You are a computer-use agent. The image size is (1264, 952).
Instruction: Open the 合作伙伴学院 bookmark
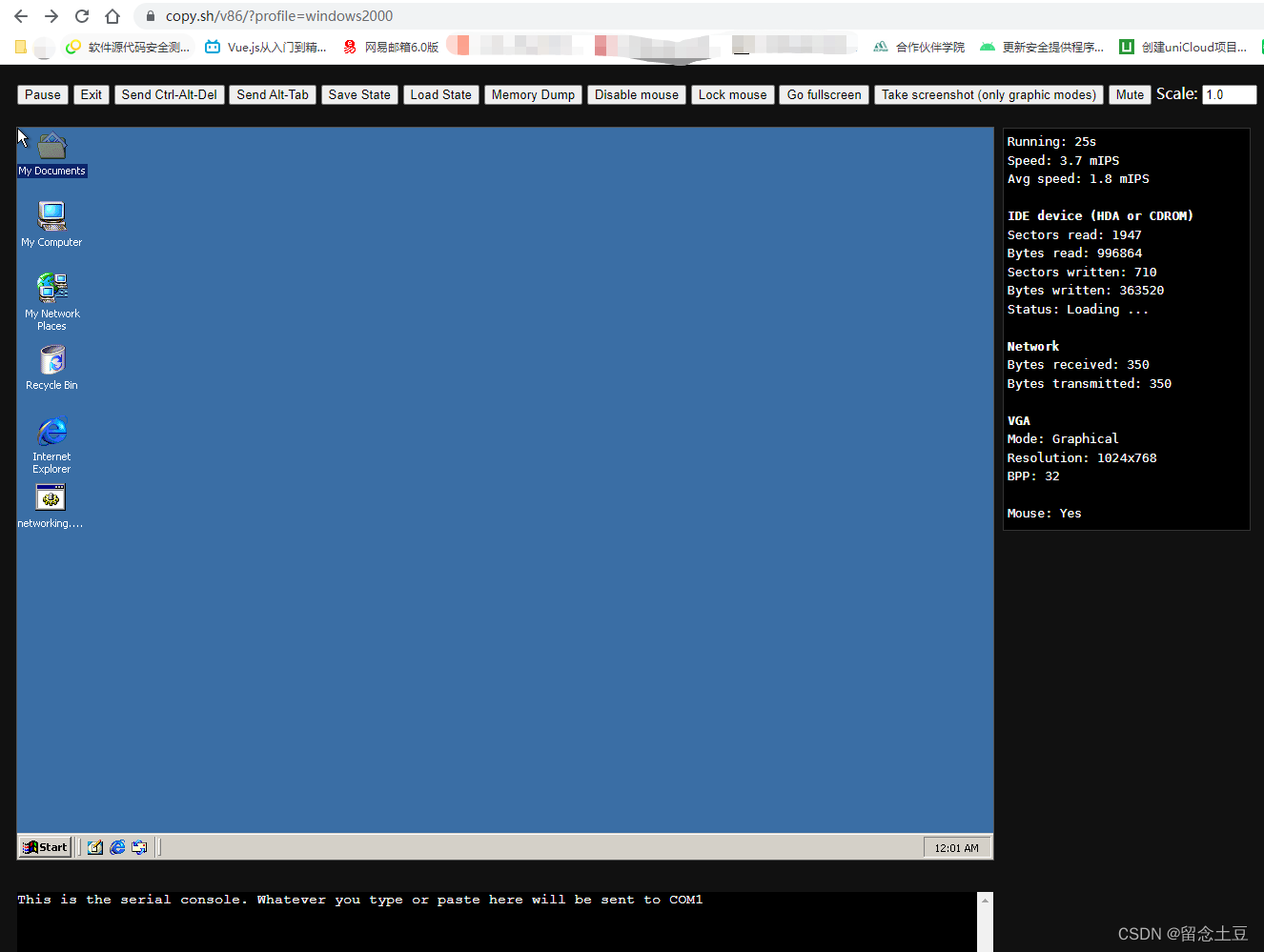[919, 47]
